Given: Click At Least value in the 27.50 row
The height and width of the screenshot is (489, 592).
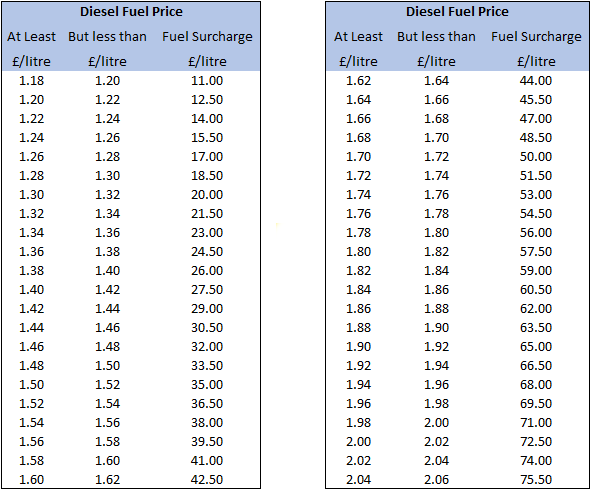Looking at the screenshot, I should coord(31,290).
